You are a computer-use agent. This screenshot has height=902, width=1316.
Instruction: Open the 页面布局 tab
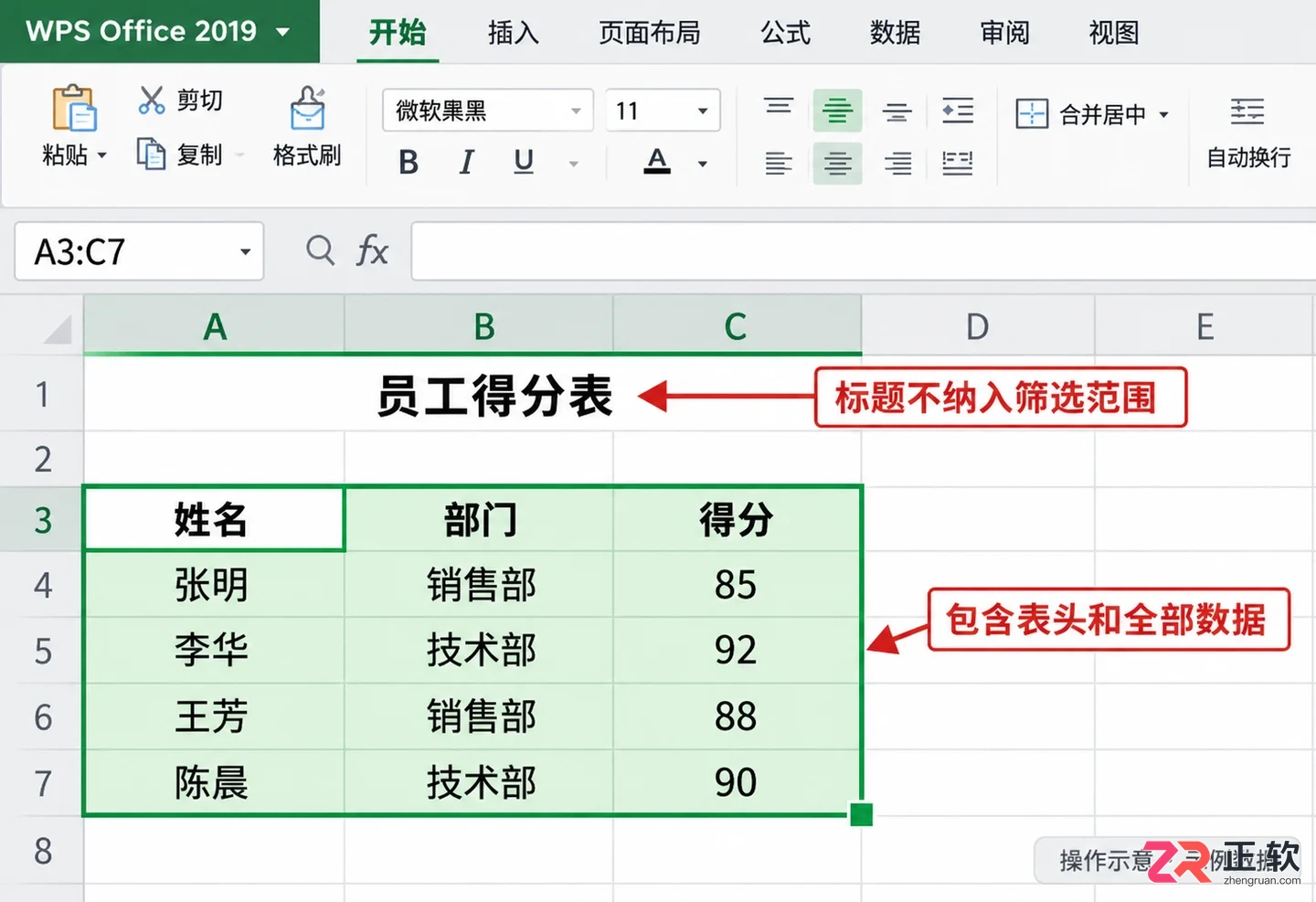click(649, 33)
